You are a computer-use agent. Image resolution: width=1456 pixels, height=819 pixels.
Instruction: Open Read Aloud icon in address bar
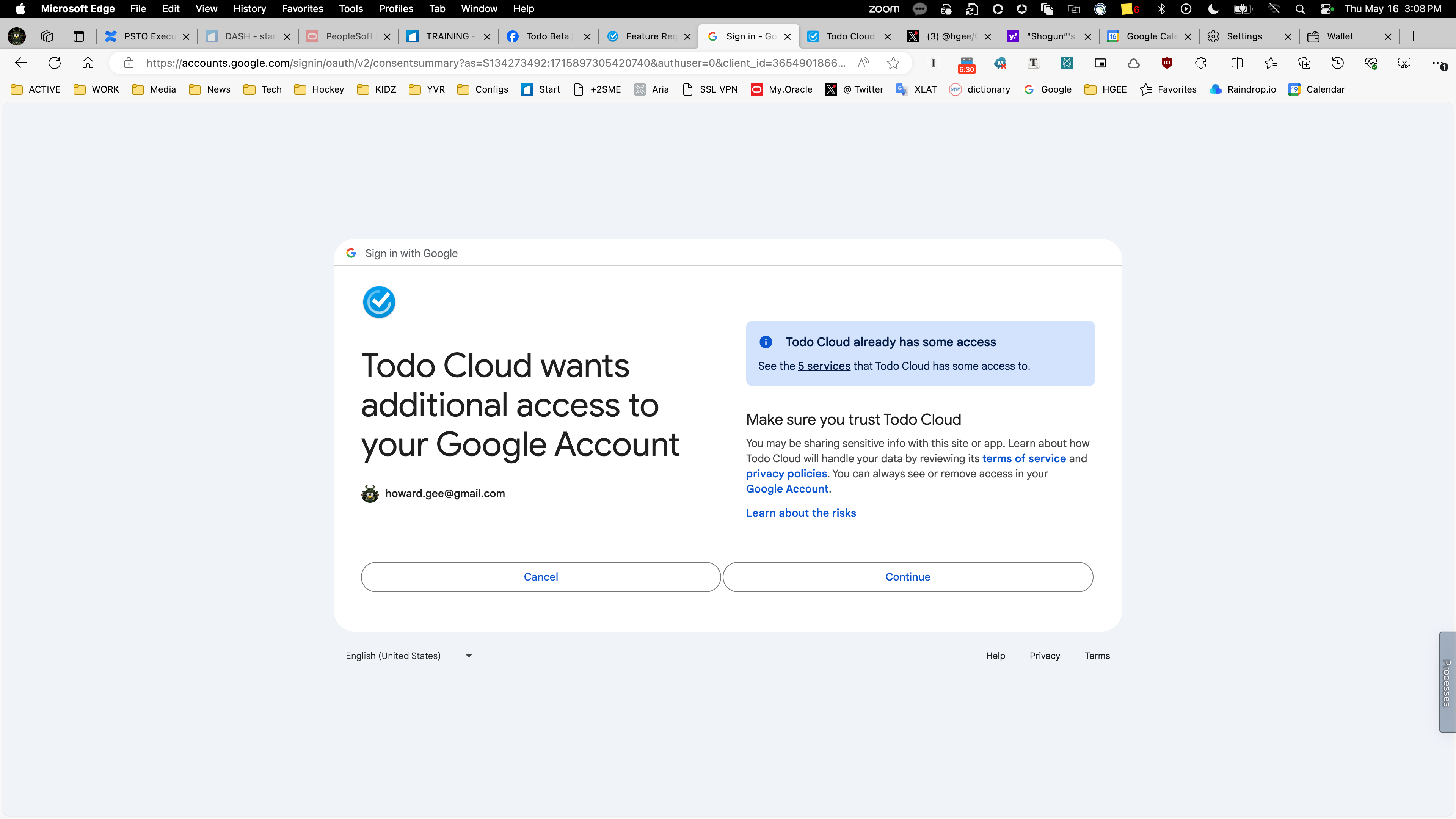coord(863,63)
